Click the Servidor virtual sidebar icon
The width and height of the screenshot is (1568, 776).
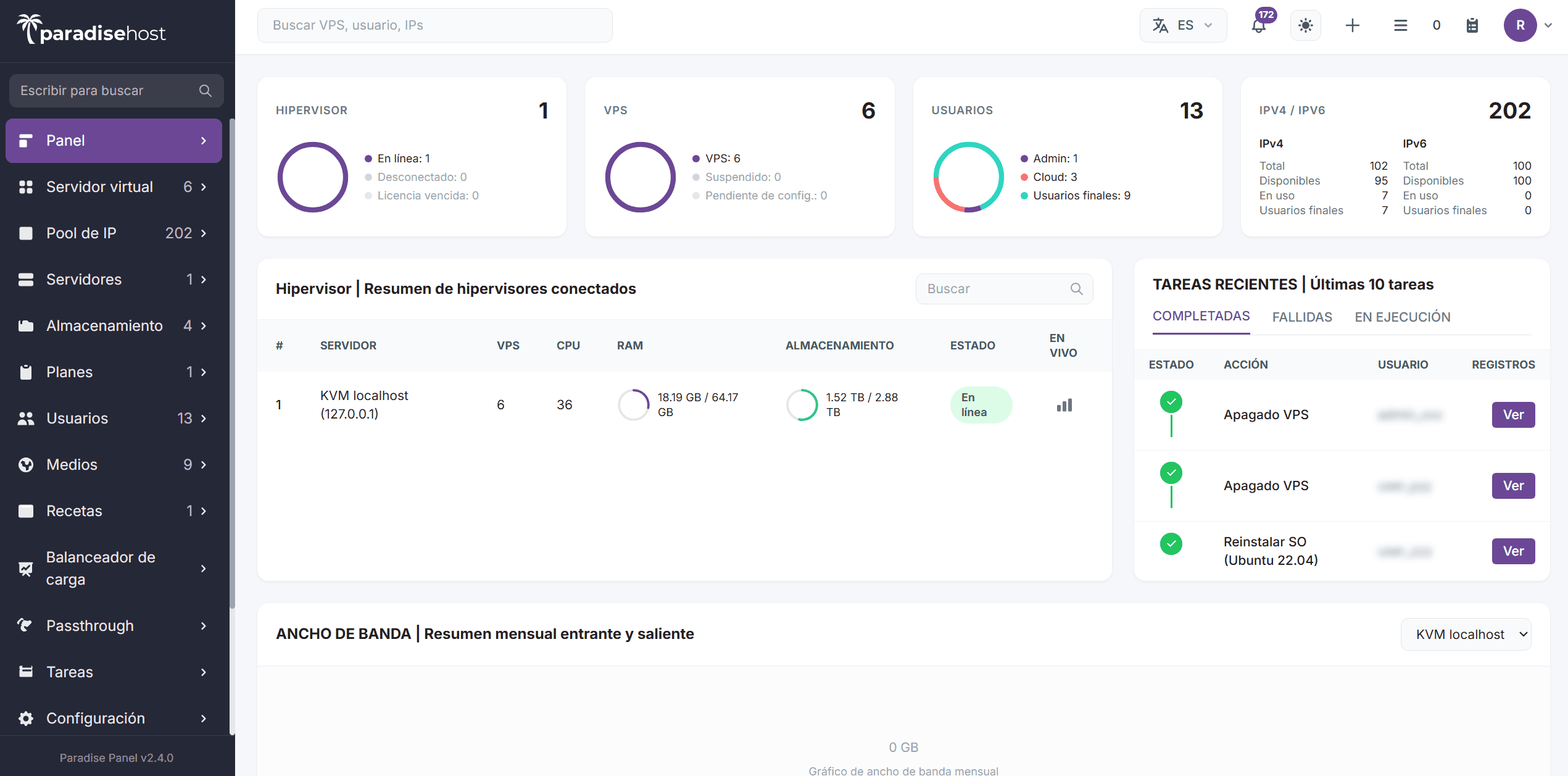tap(26, 186)
